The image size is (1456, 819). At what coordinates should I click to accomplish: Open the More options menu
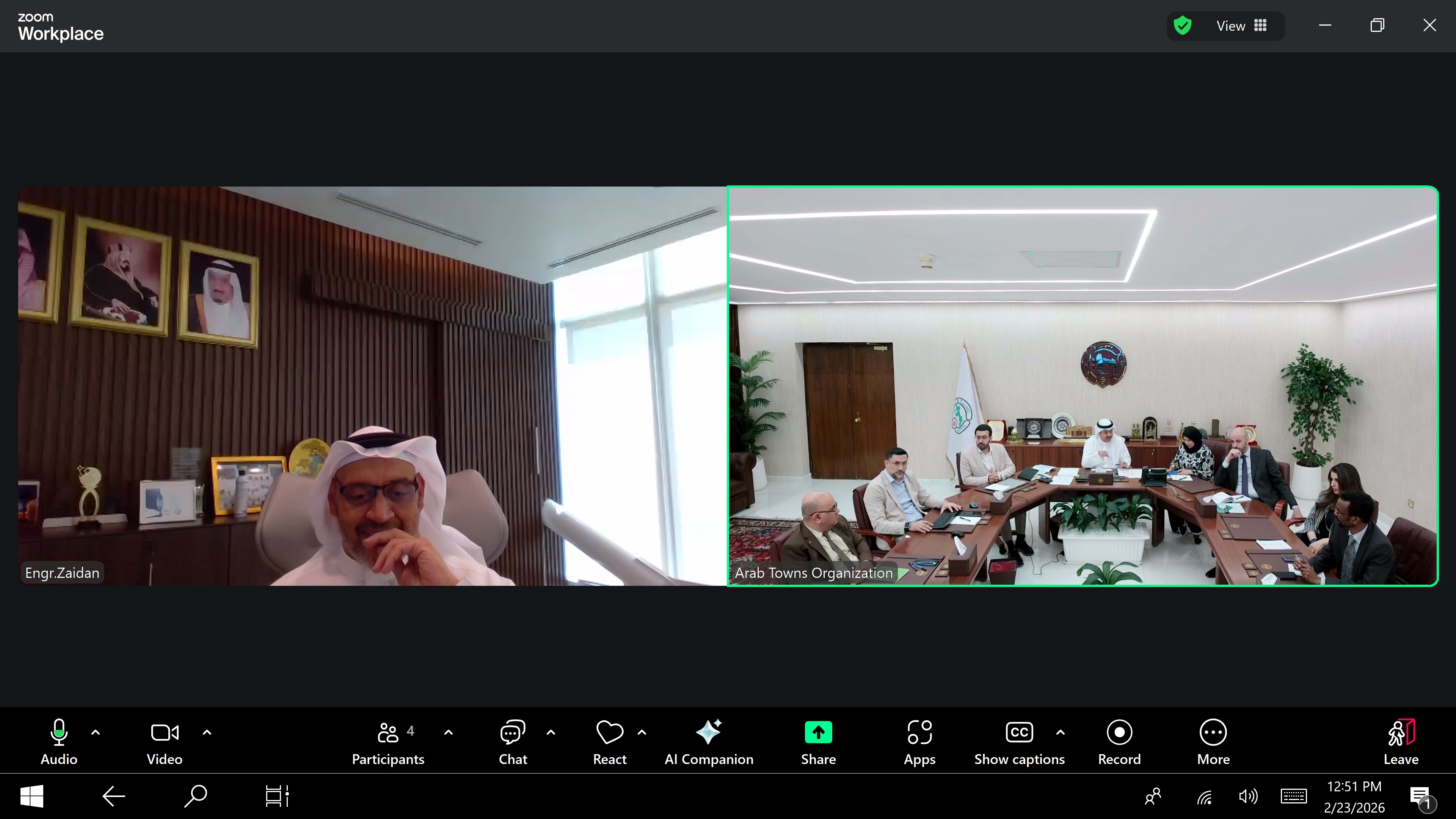coord(1213,741)
